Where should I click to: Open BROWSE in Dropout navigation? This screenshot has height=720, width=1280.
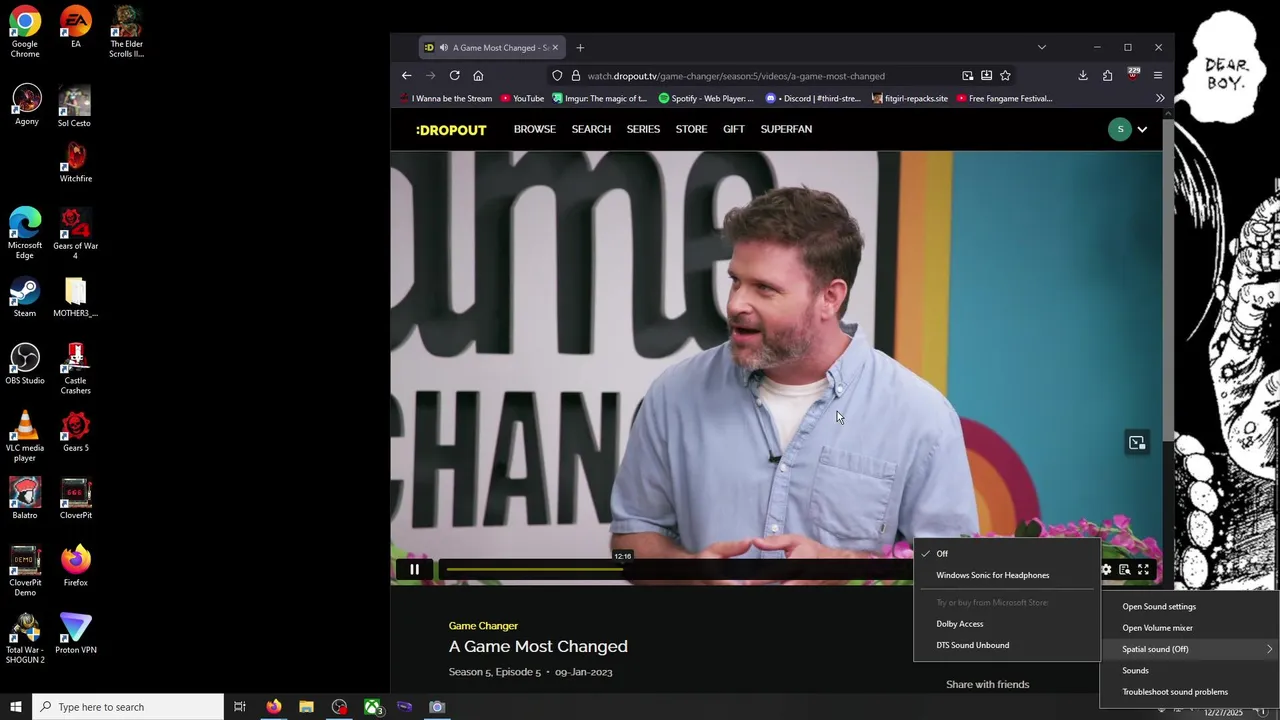click(x=535, y=129)
